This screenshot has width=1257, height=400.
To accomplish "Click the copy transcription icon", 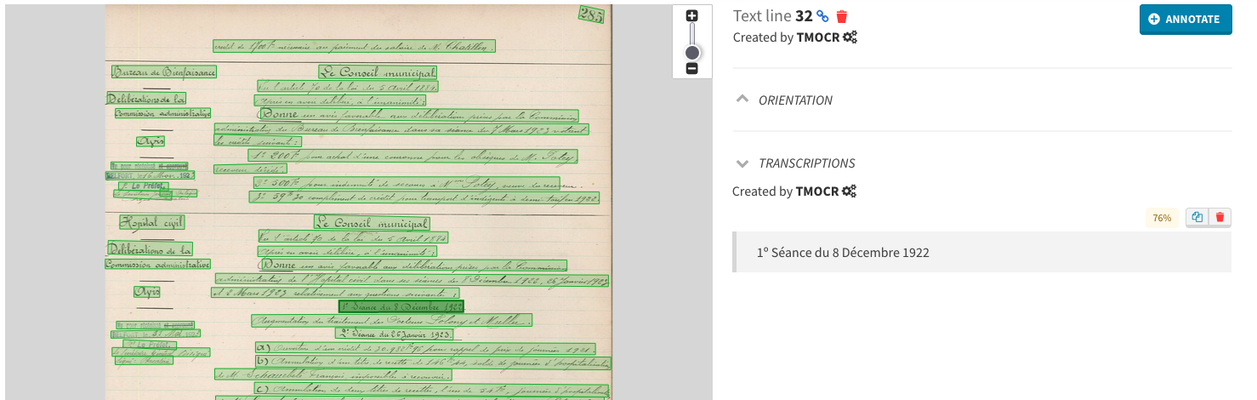I will [1197, 217].
